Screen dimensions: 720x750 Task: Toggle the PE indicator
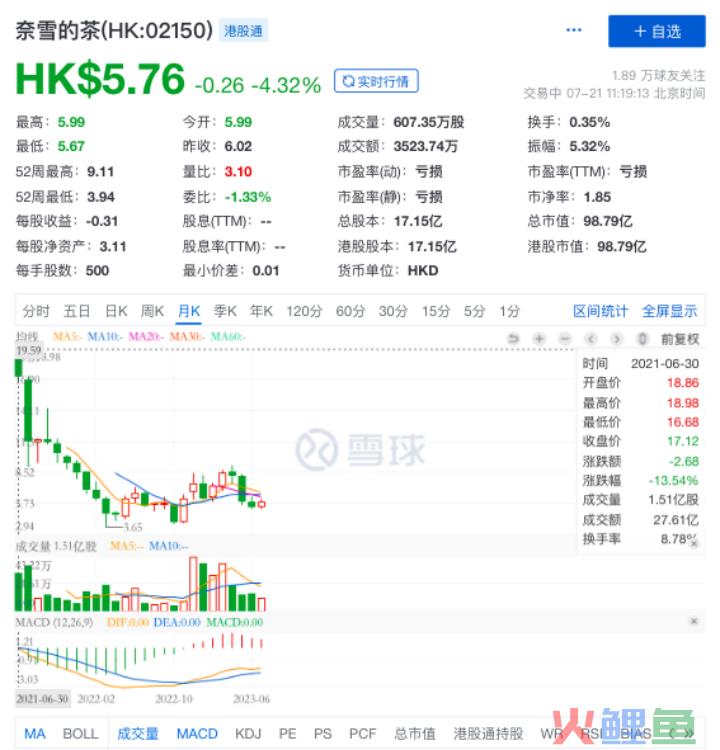pos(288,734)
